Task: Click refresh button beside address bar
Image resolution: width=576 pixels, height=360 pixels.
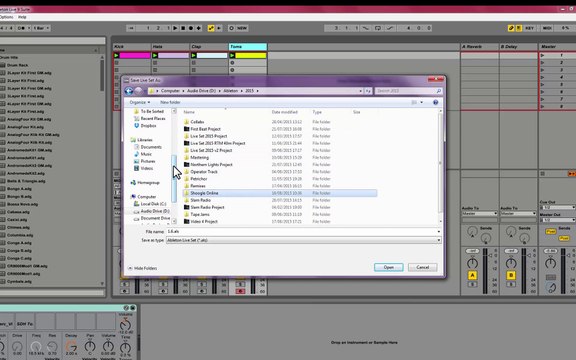Action: point(368,91)
